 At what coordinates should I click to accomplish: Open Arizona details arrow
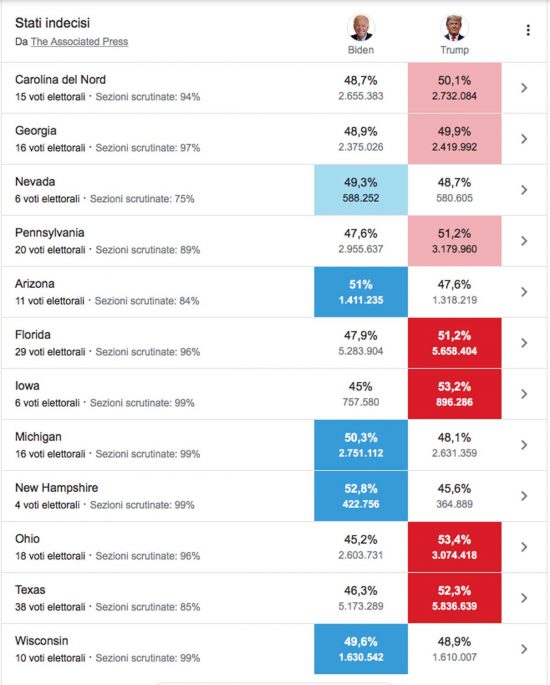[x=524, y=292]
